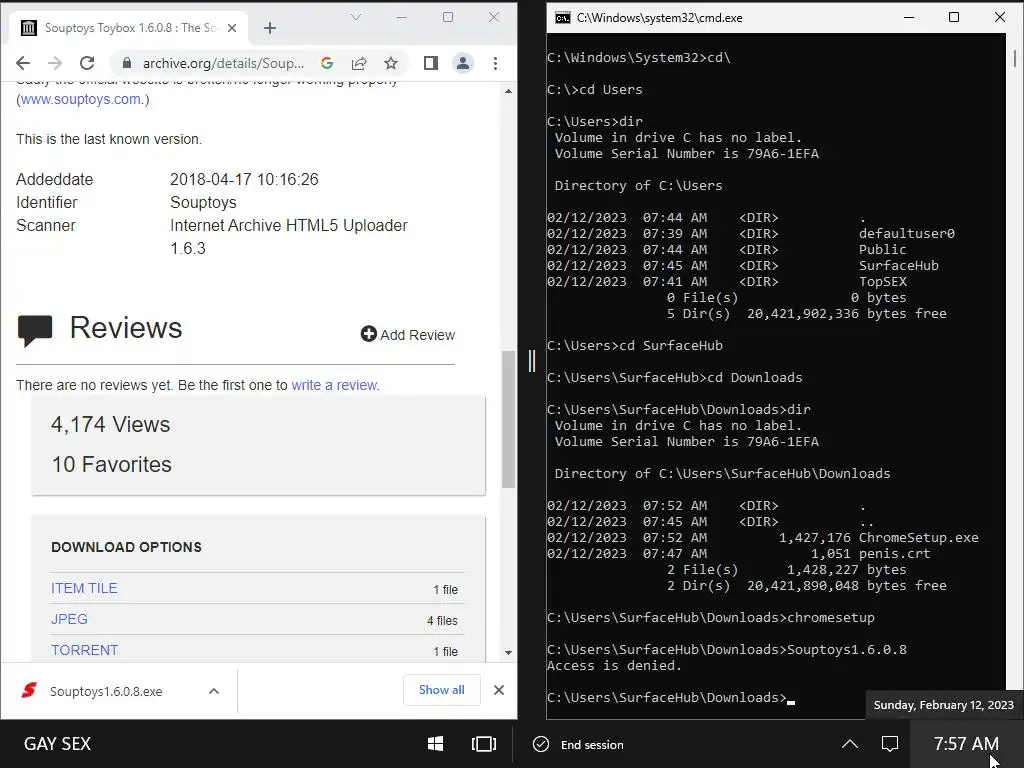Open a new Chrome tab

[270, 28]
